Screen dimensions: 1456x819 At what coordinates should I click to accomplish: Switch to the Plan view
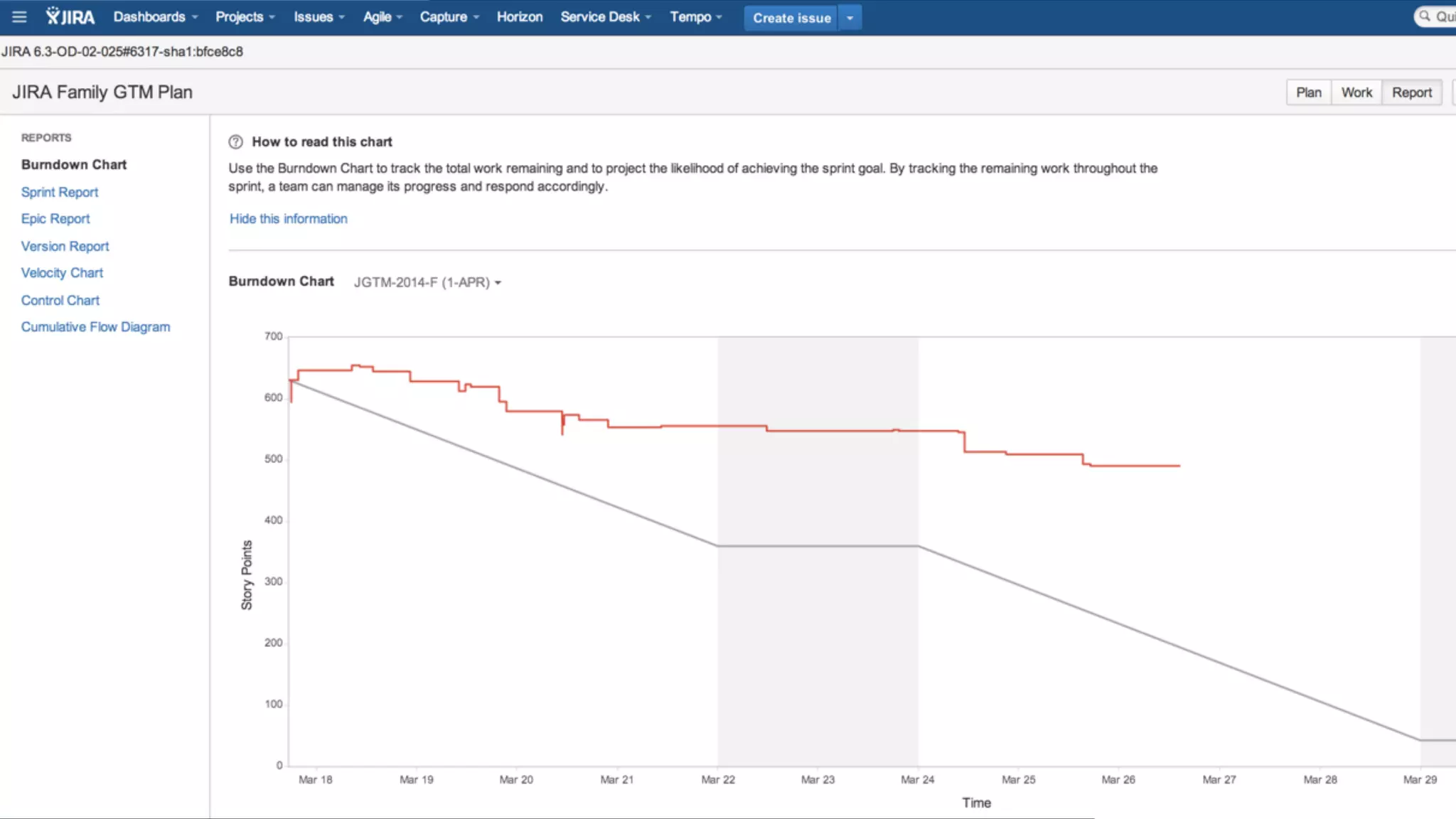tap(1308, 92)
